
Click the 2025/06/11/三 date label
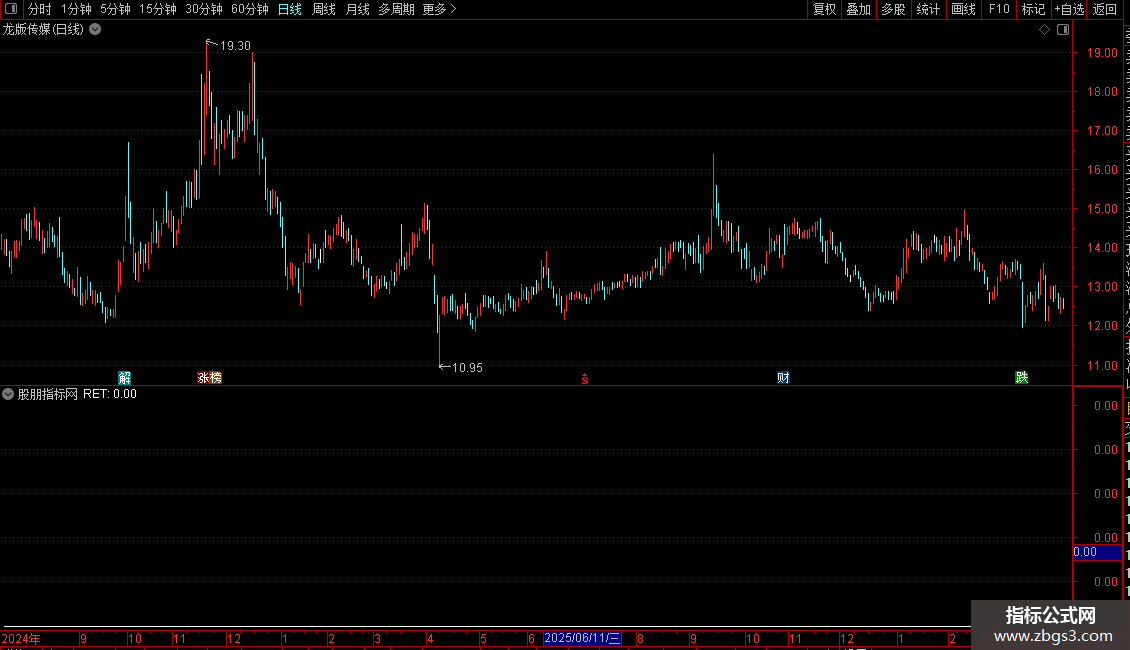pos(582,638)
